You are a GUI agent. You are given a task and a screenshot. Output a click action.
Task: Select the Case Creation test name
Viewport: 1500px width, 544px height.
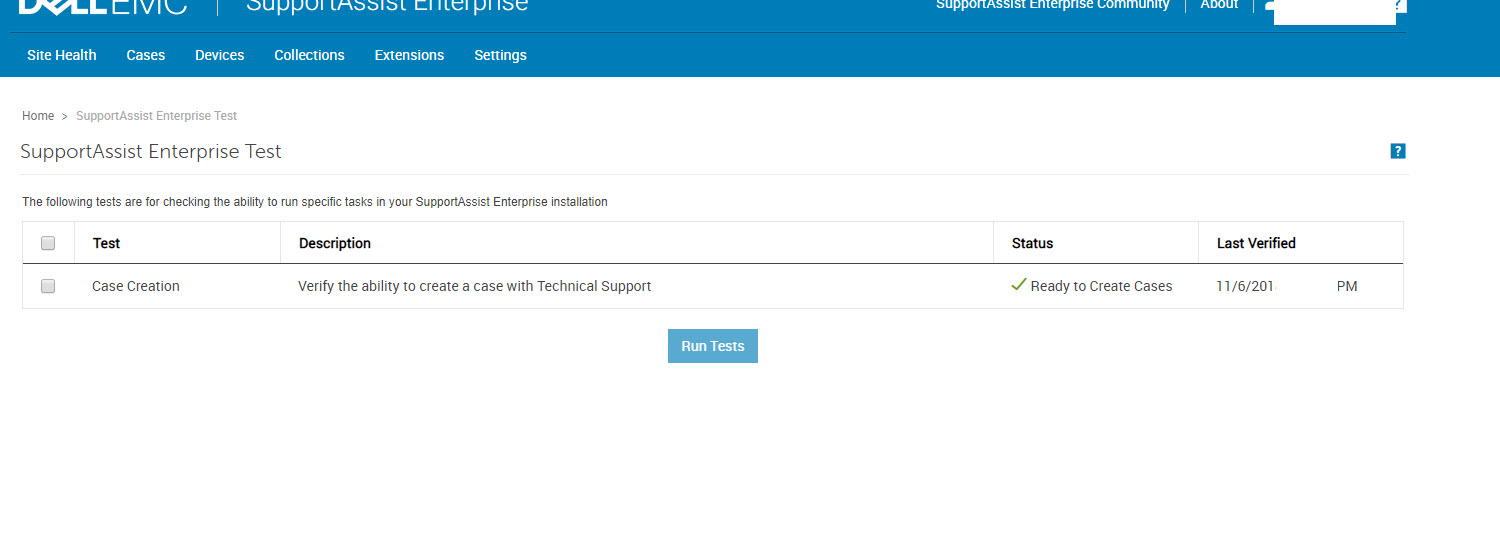point(136,286)
